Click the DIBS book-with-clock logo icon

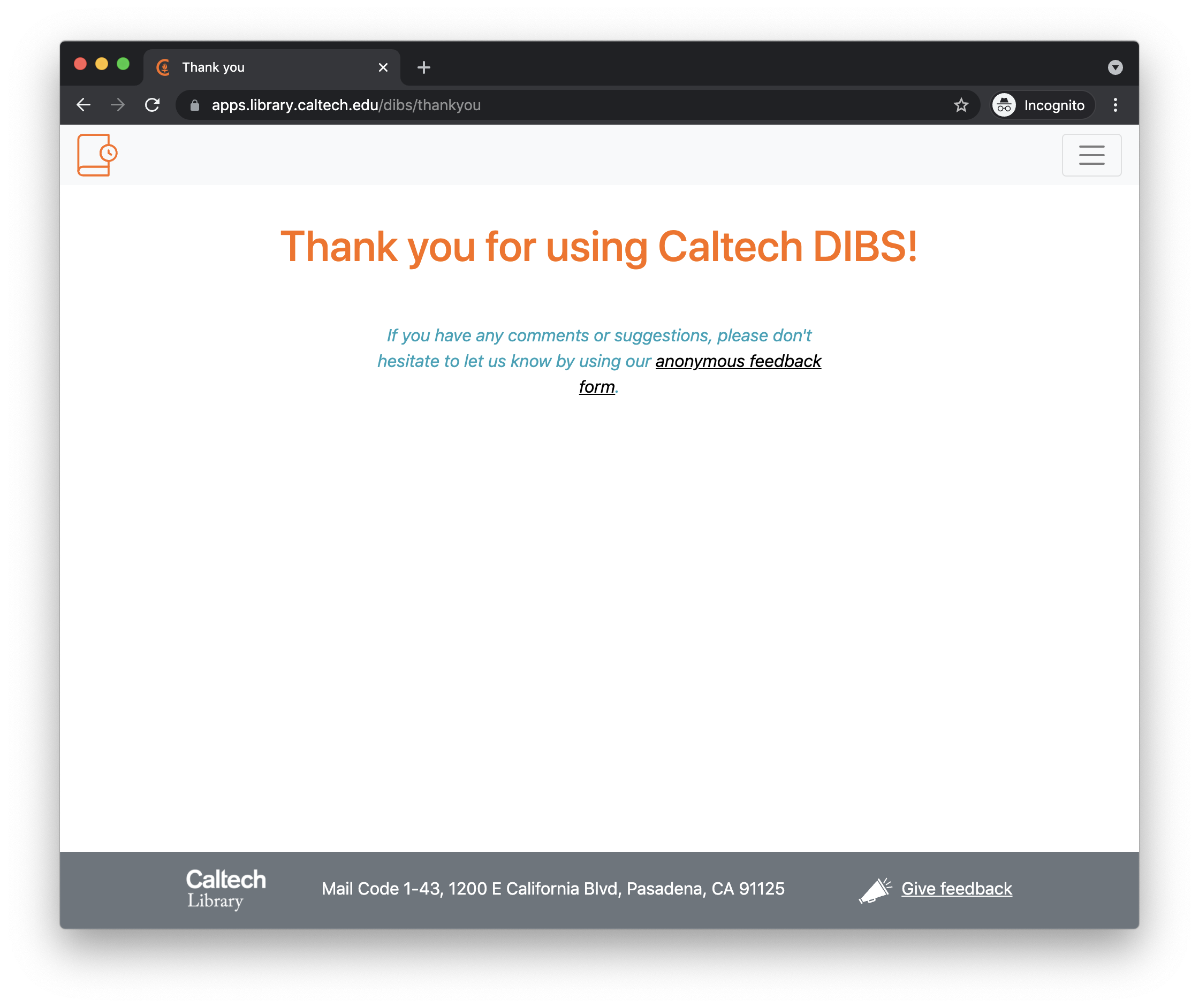click(x=96, y=156)
